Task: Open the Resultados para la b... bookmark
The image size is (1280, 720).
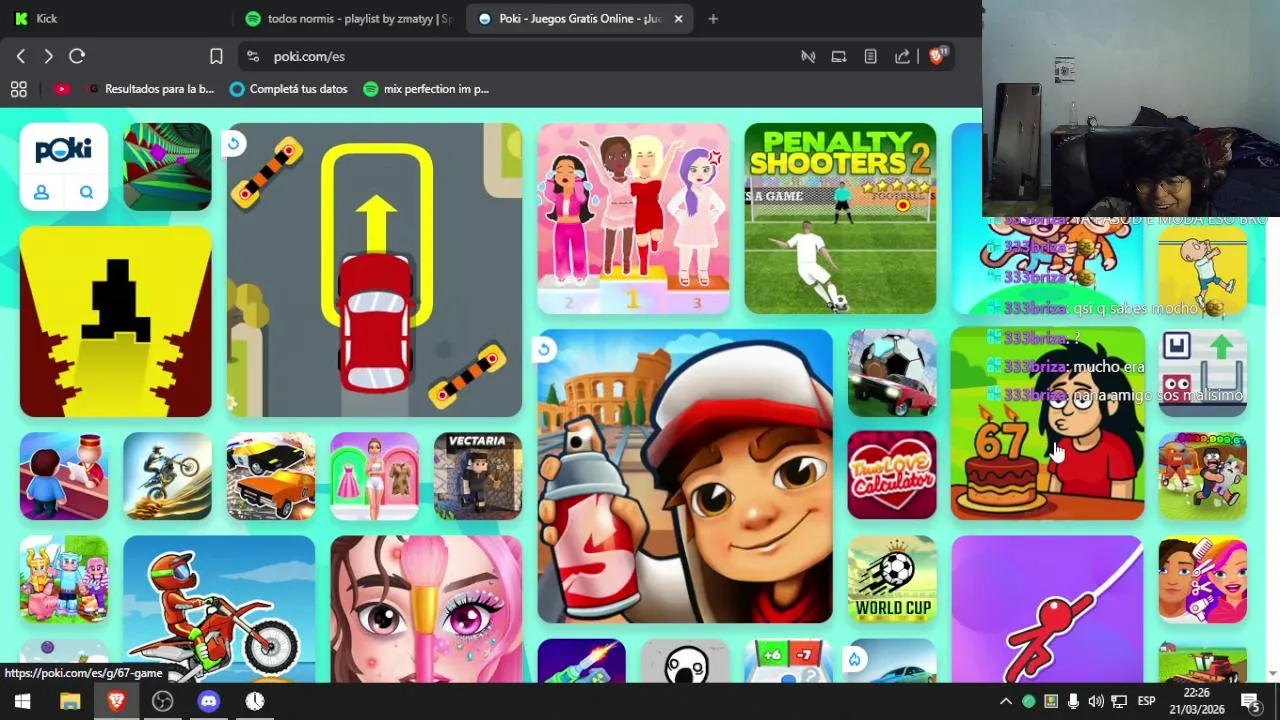Action: (x=151, y=89)
